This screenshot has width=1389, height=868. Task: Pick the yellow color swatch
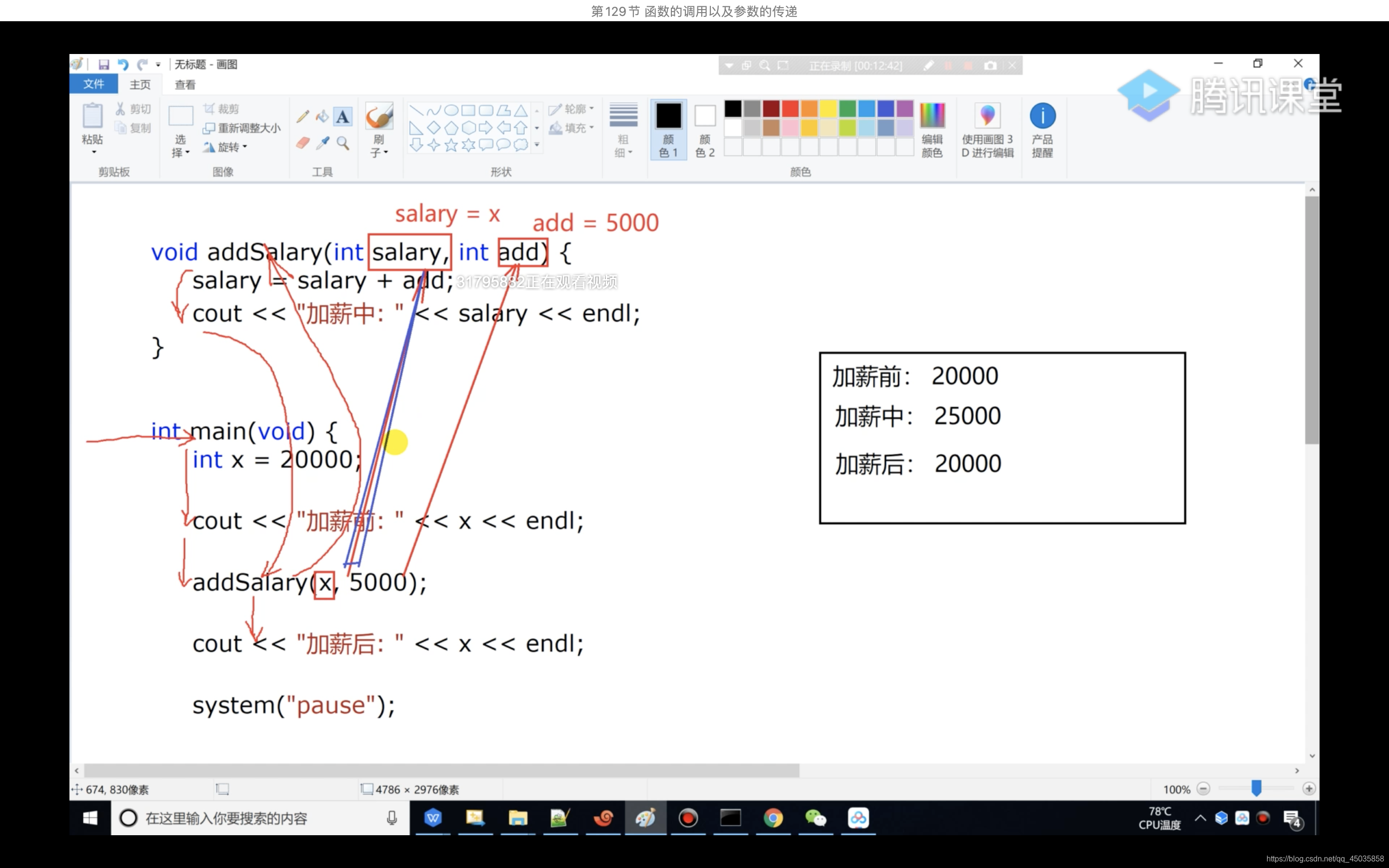coord(828,108)
